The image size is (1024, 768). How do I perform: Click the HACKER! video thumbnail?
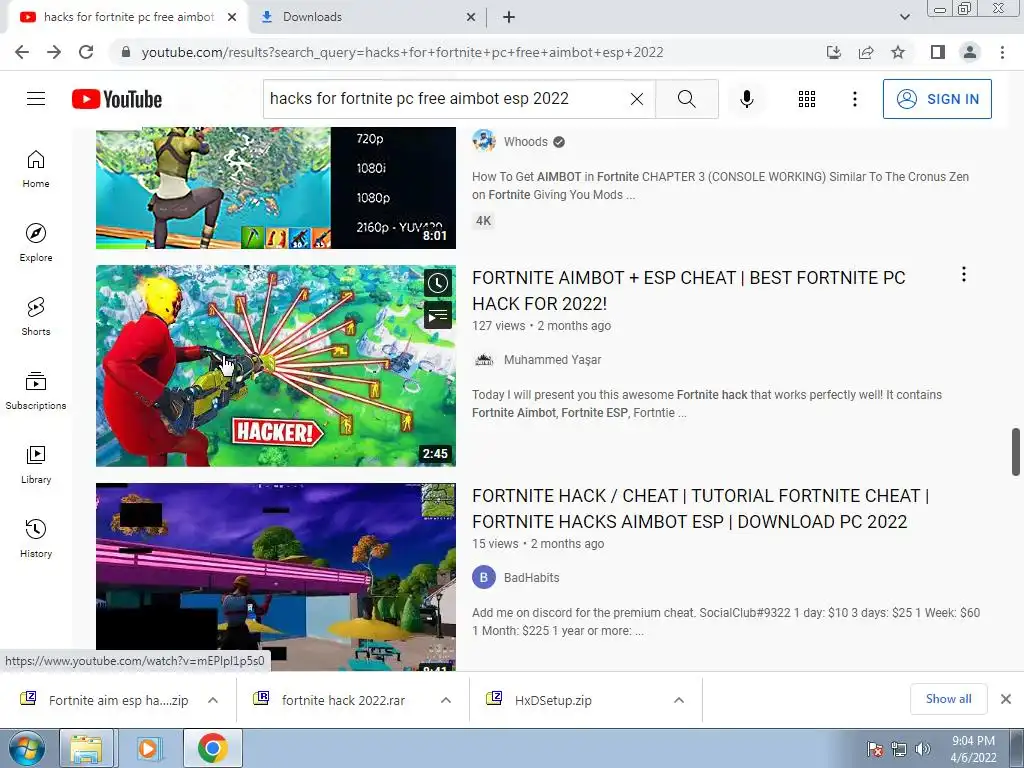pos(276,366)
